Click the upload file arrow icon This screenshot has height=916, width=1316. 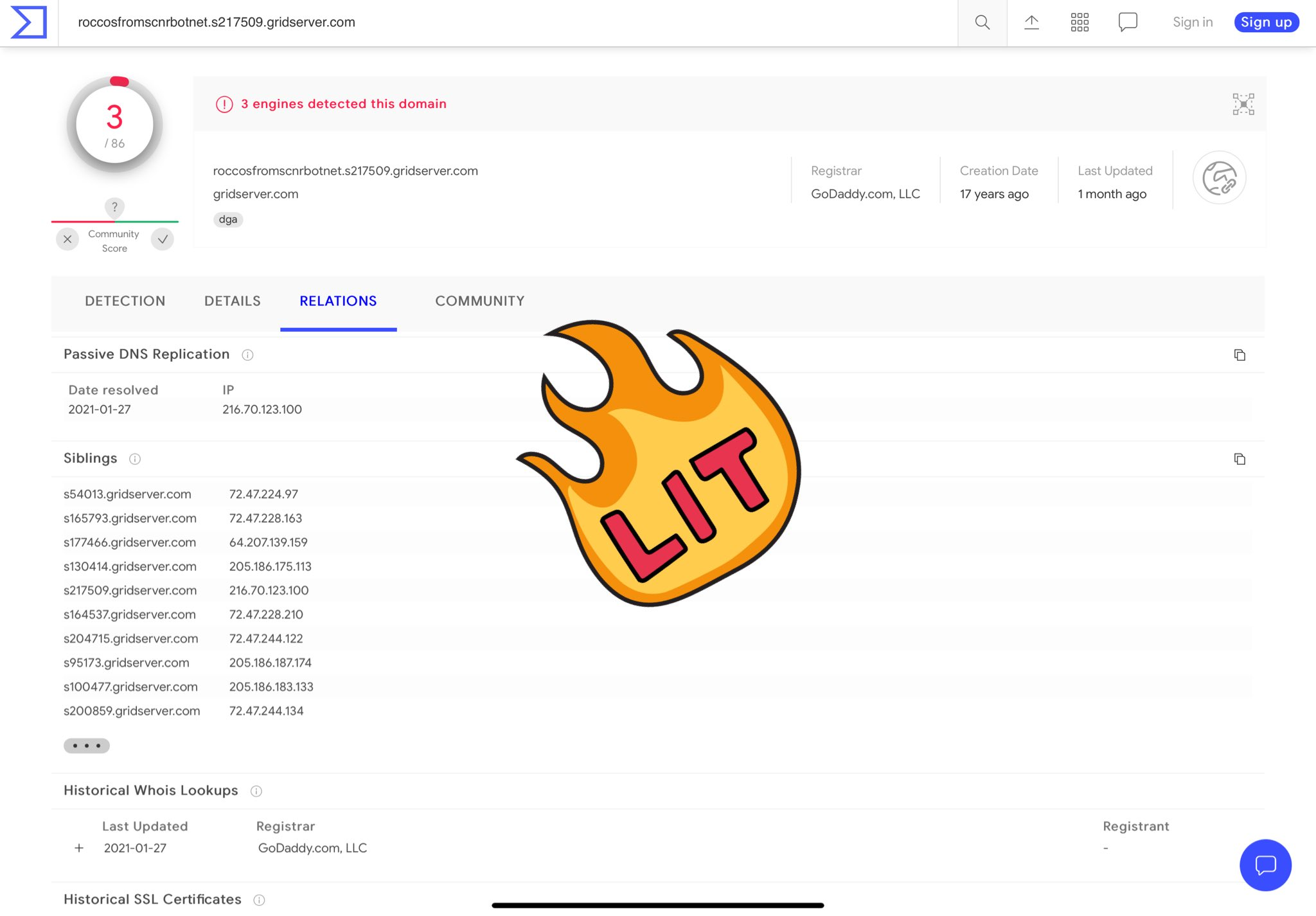pos(1031,22)
